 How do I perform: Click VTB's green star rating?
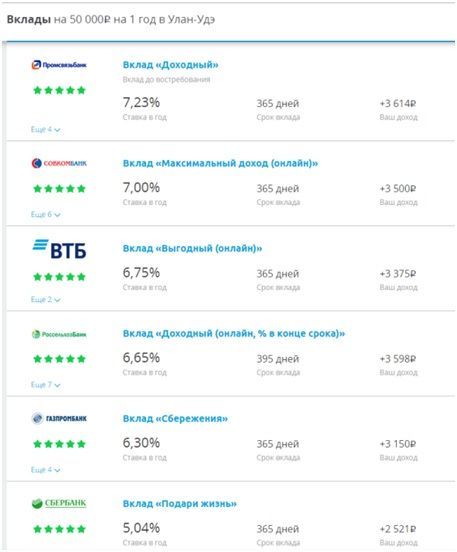59,277
